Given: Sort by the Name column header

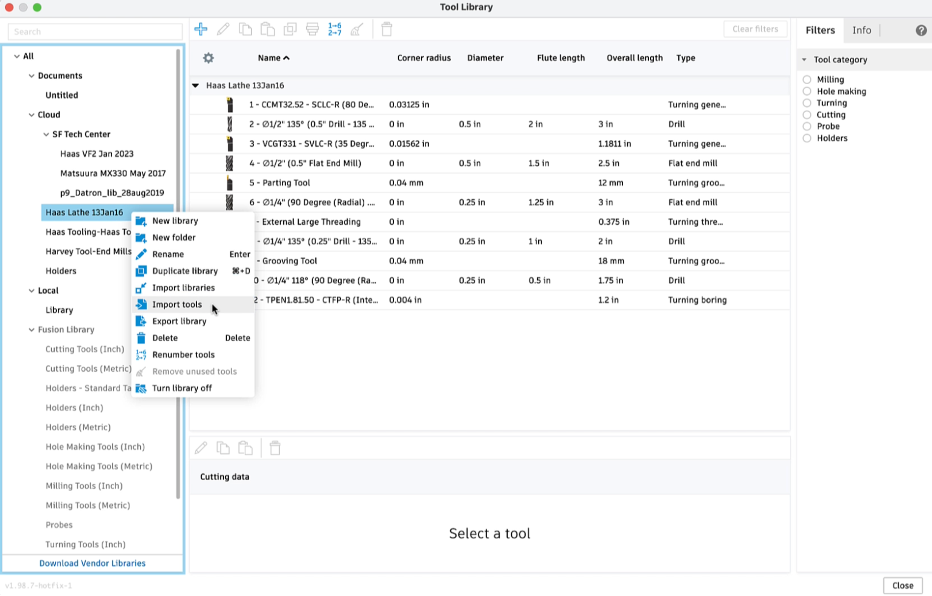Looking at the screenshot, I should click(x=273, y=58).
